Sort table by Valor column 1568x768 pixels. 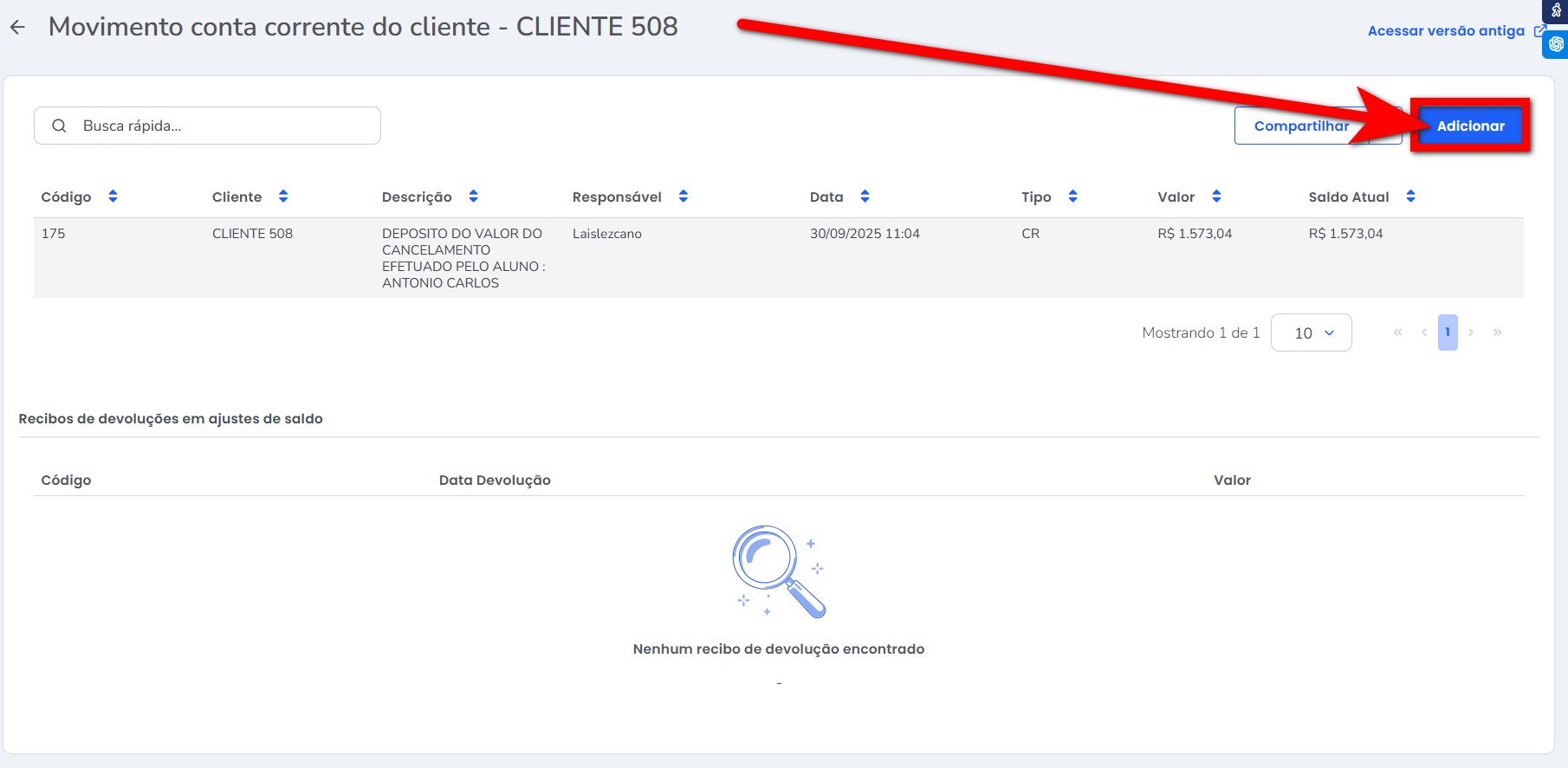1216,197
